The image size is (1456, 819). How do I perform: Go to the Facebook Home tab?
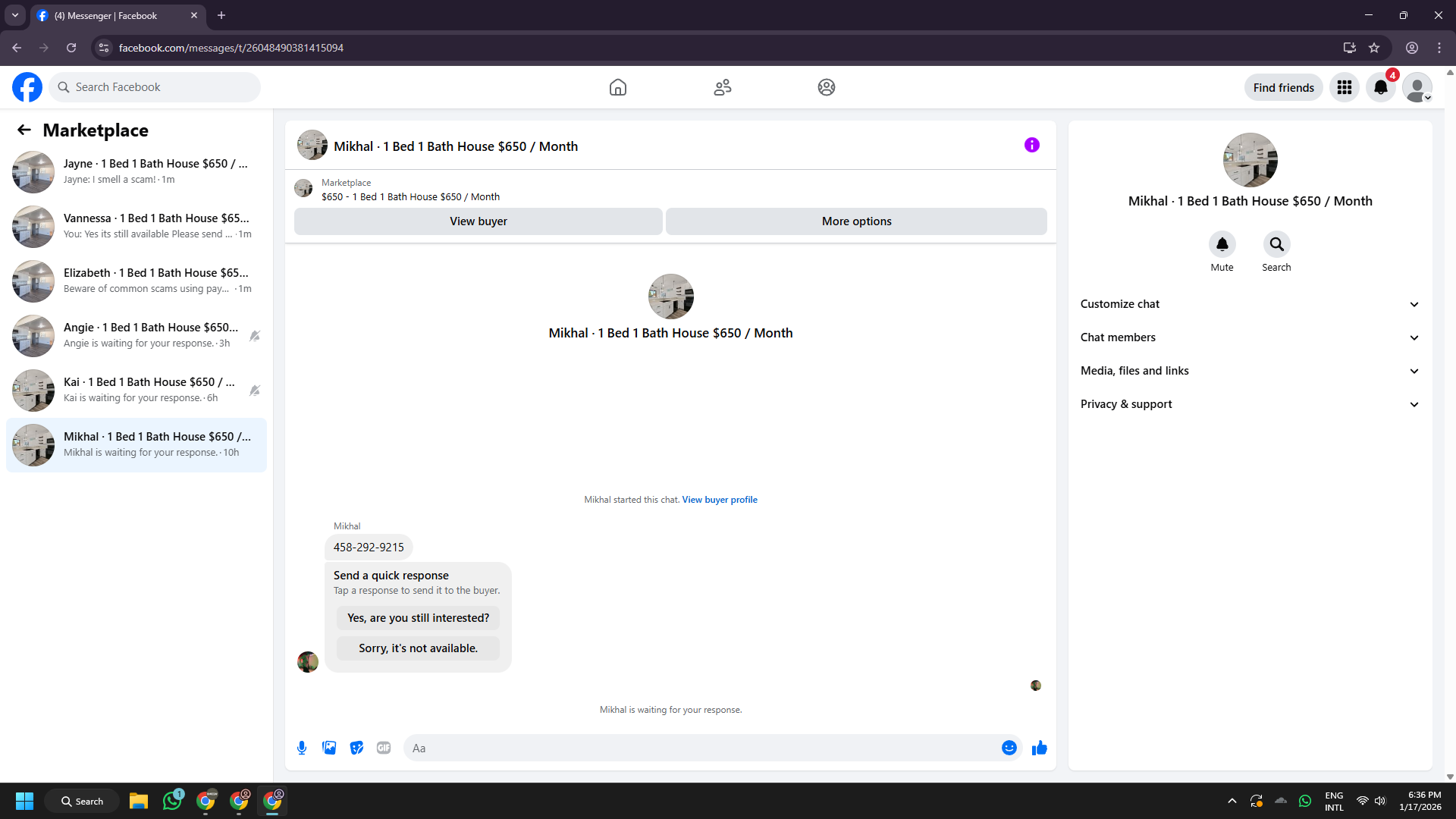[618, 87]
